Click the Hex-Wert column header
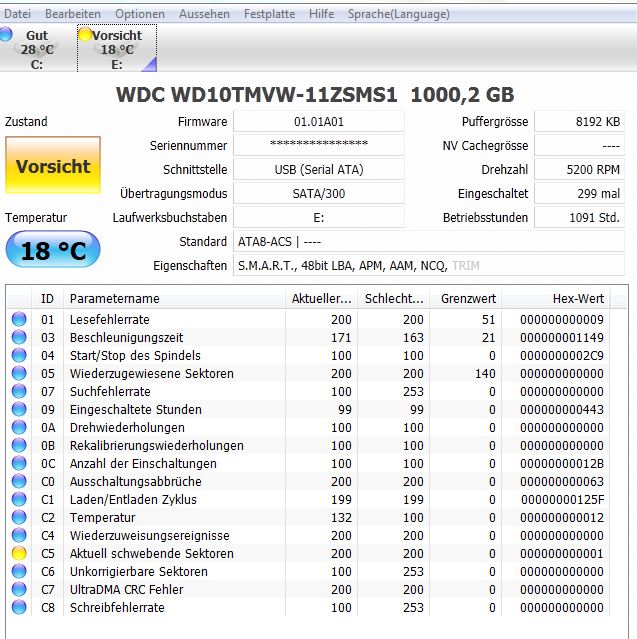The width and height of the screenshot is (637, 639). click(x=556, y=299)
